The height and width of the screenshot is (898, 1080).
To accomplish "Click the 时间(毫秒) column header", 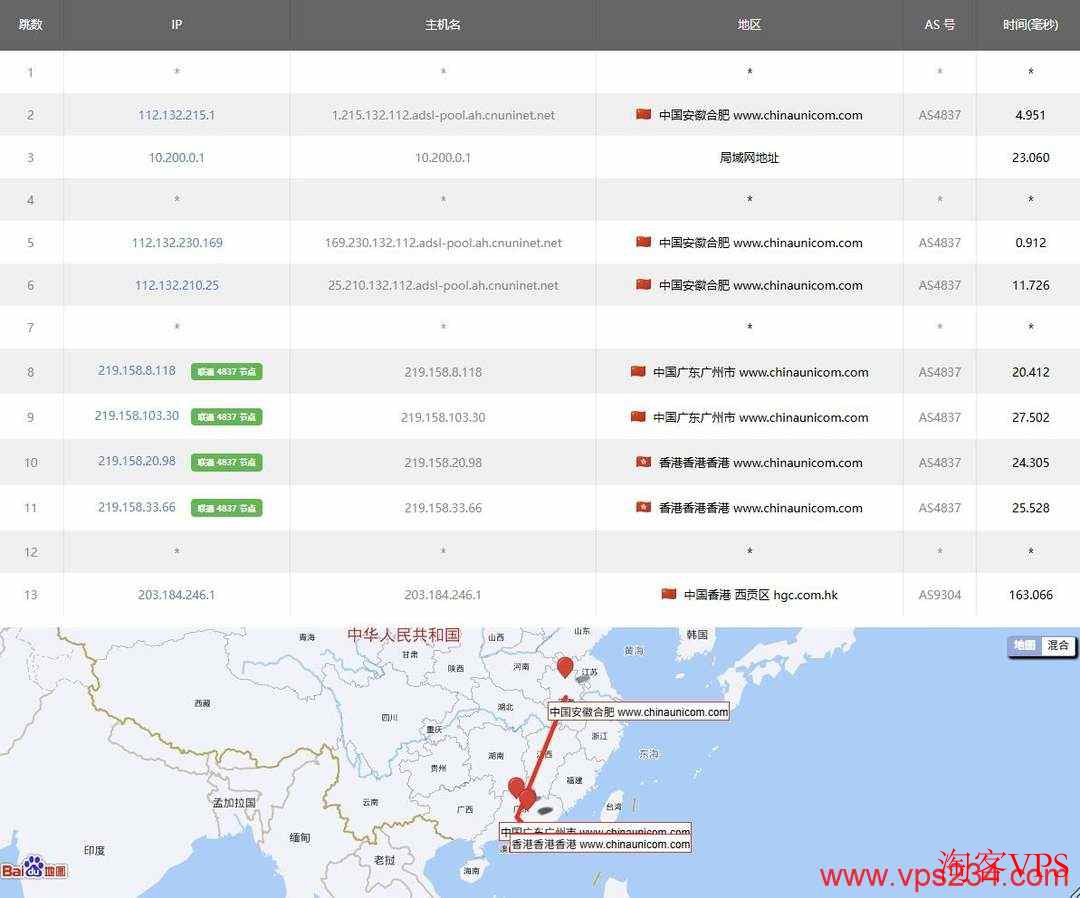I will [1030, 25].
